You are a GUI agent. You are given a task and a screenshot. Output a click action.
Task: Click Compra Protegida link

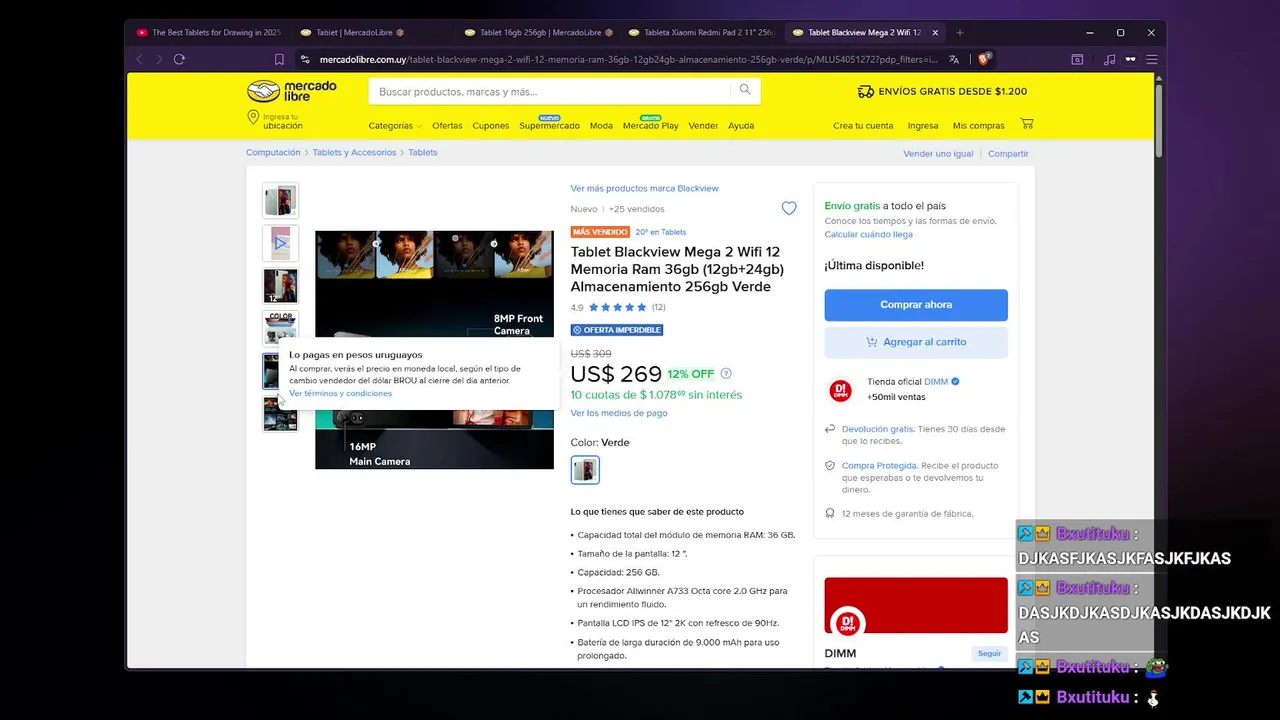(x=878, y=466)
